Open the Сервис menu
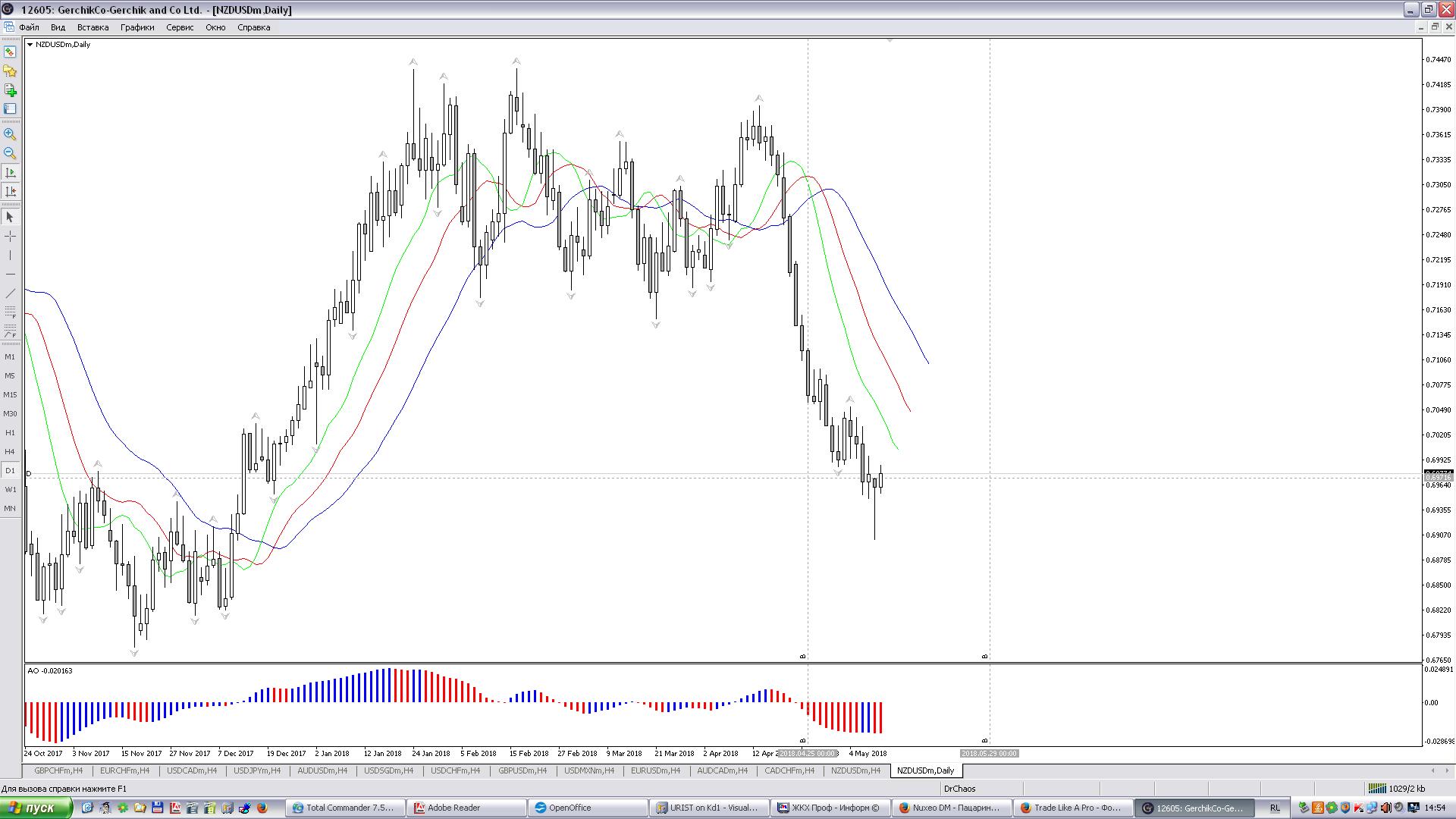This screenshot has height=819, width=1456. (x=180, y=27)
